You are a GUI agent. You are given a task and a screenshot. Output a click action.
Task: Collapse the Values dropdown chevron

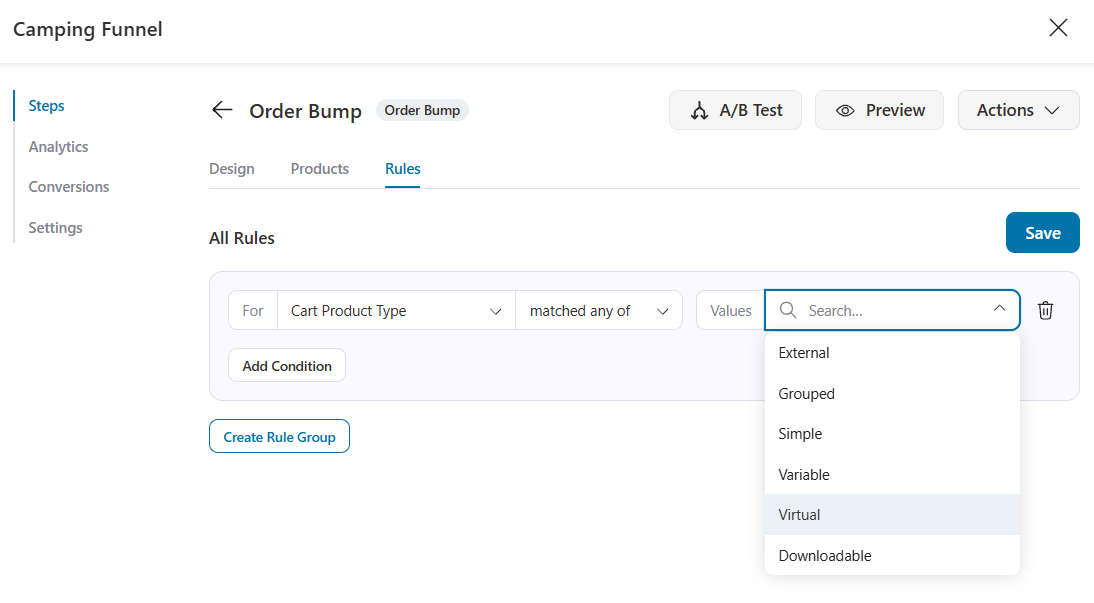(999, 308)
